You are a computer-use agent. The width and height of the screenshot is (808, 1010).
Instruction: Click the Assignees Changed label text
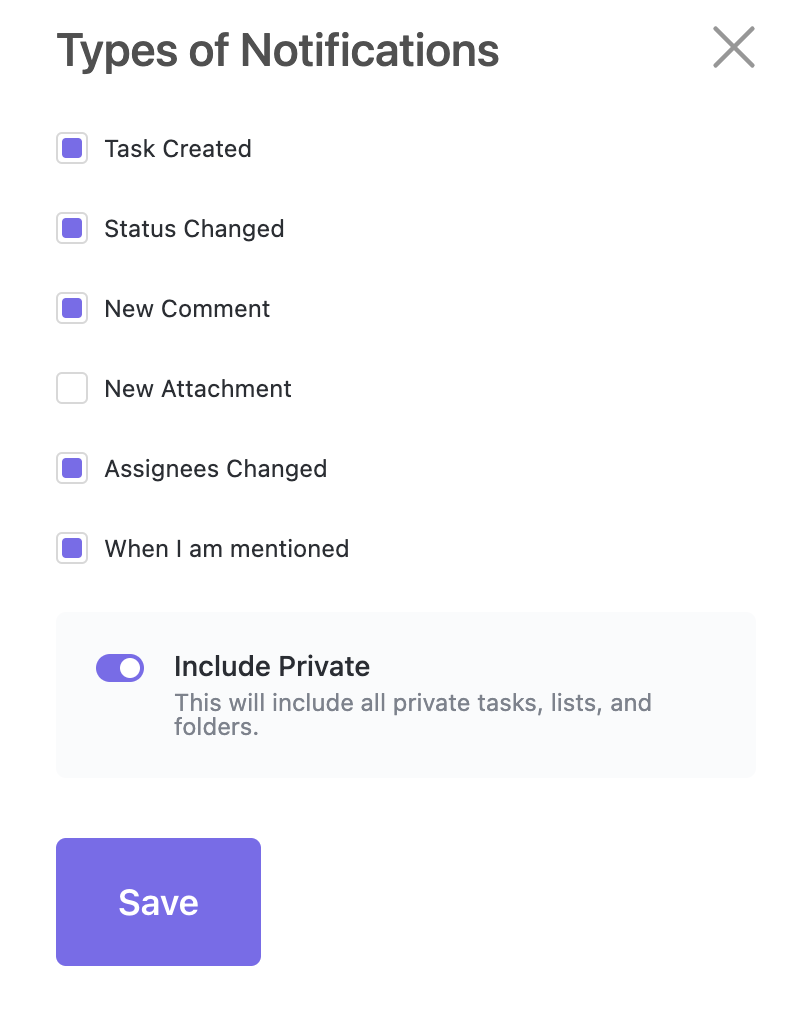click(215, 469)
